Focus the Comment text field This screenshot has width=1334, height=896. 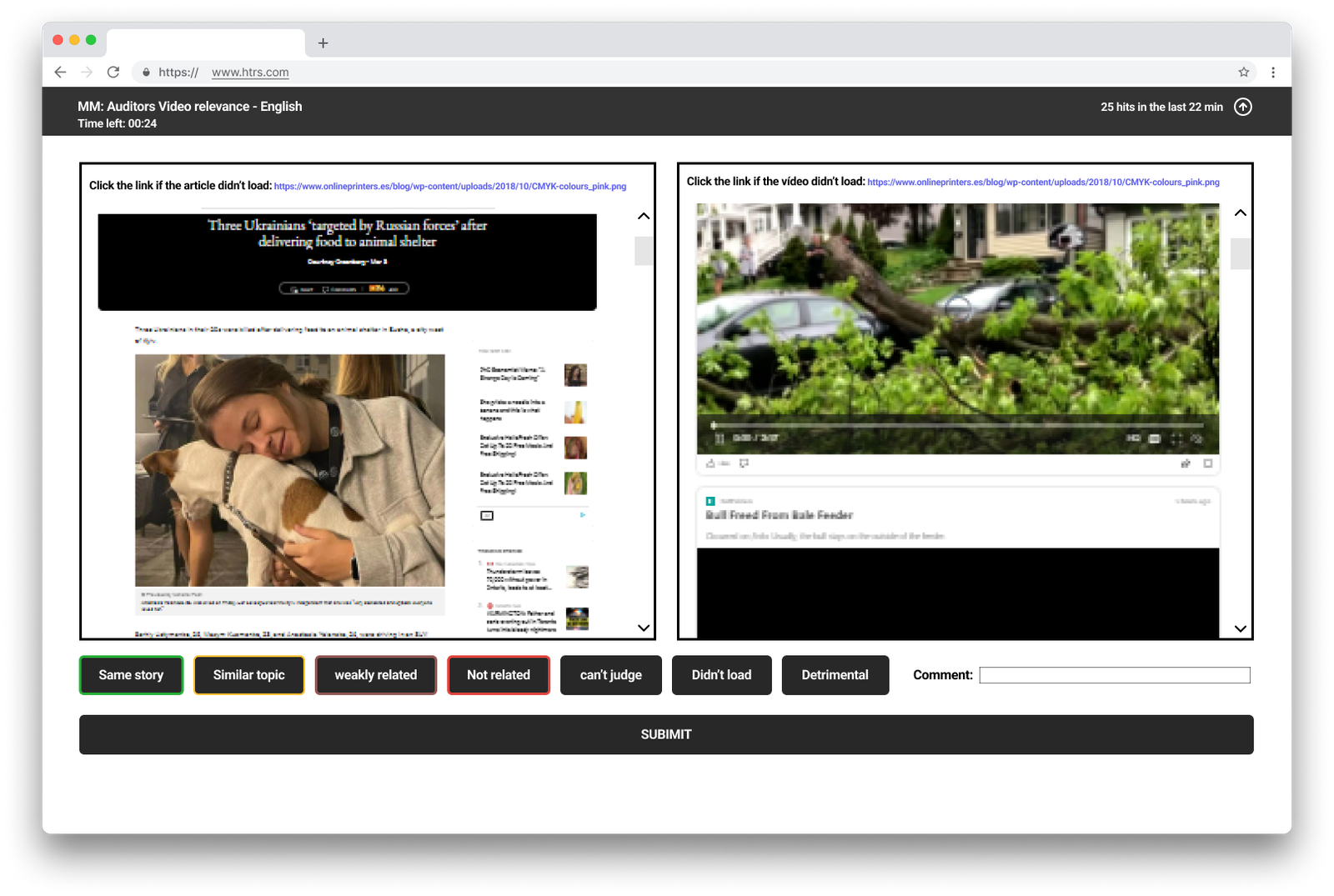pyautogui.click(x=1114, y=675)
